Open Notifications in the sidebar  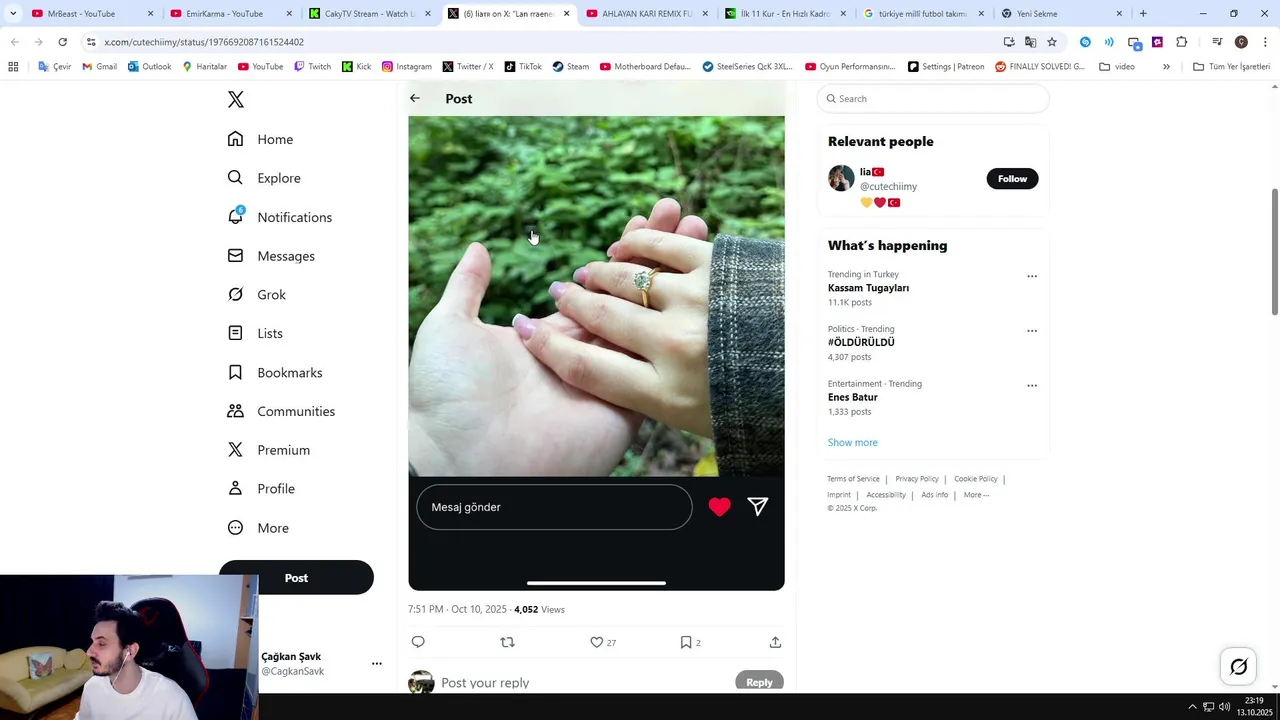click(x=280, y=217)
